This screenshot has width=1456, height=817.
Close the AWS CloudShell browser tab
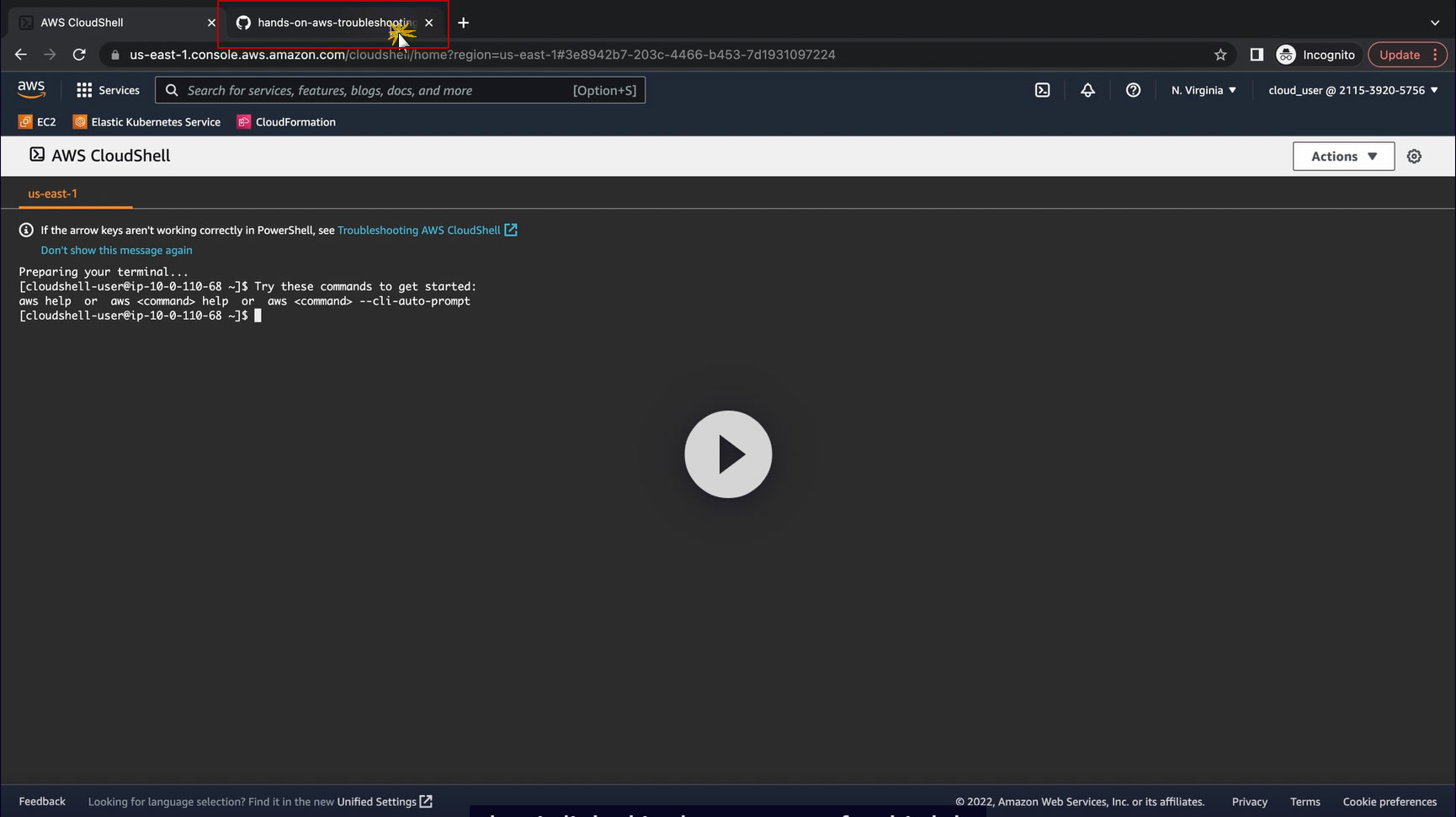pos(211,23)
